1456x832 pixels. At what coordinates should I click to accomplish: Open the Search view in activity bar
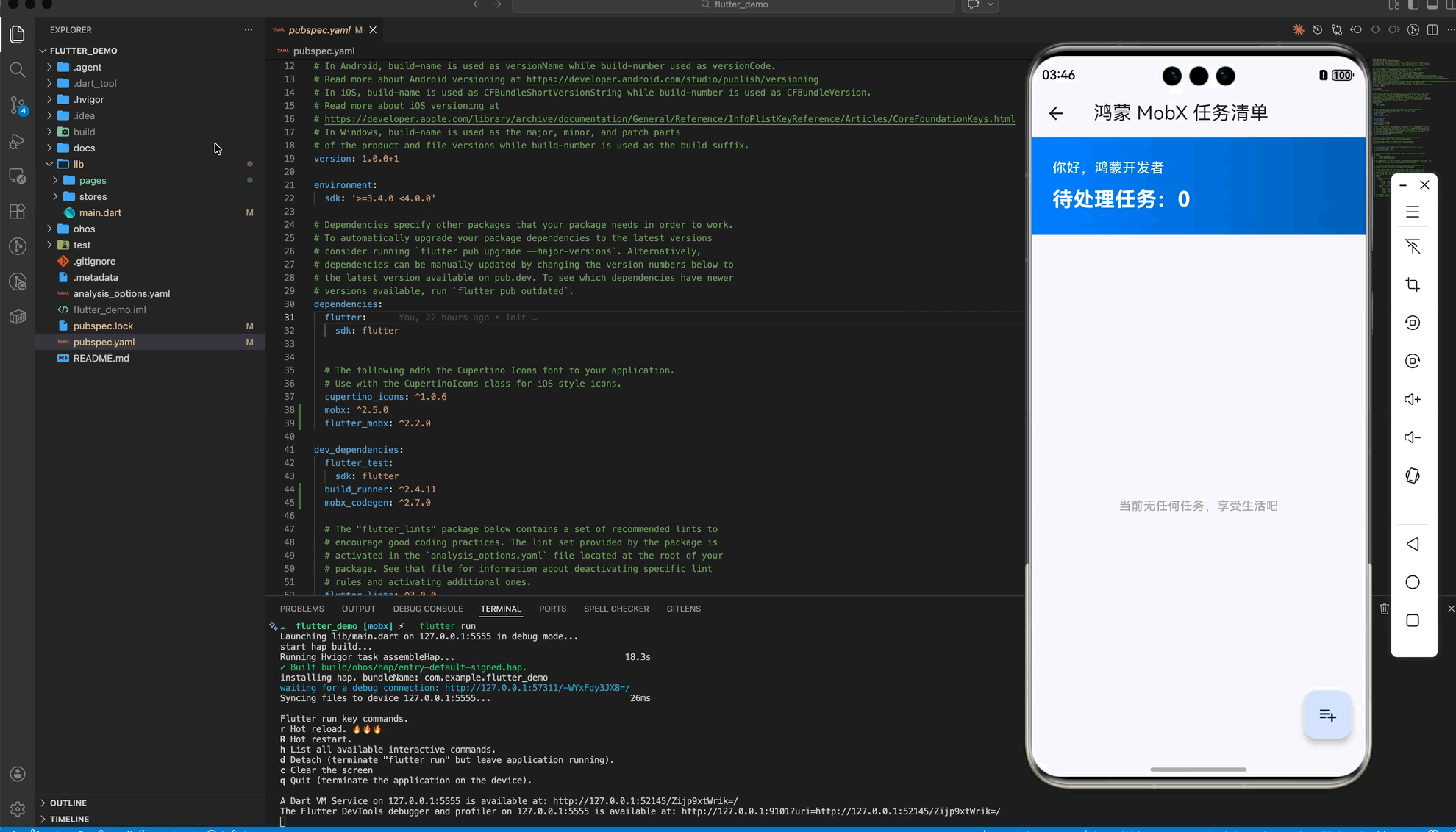(18, 70)
